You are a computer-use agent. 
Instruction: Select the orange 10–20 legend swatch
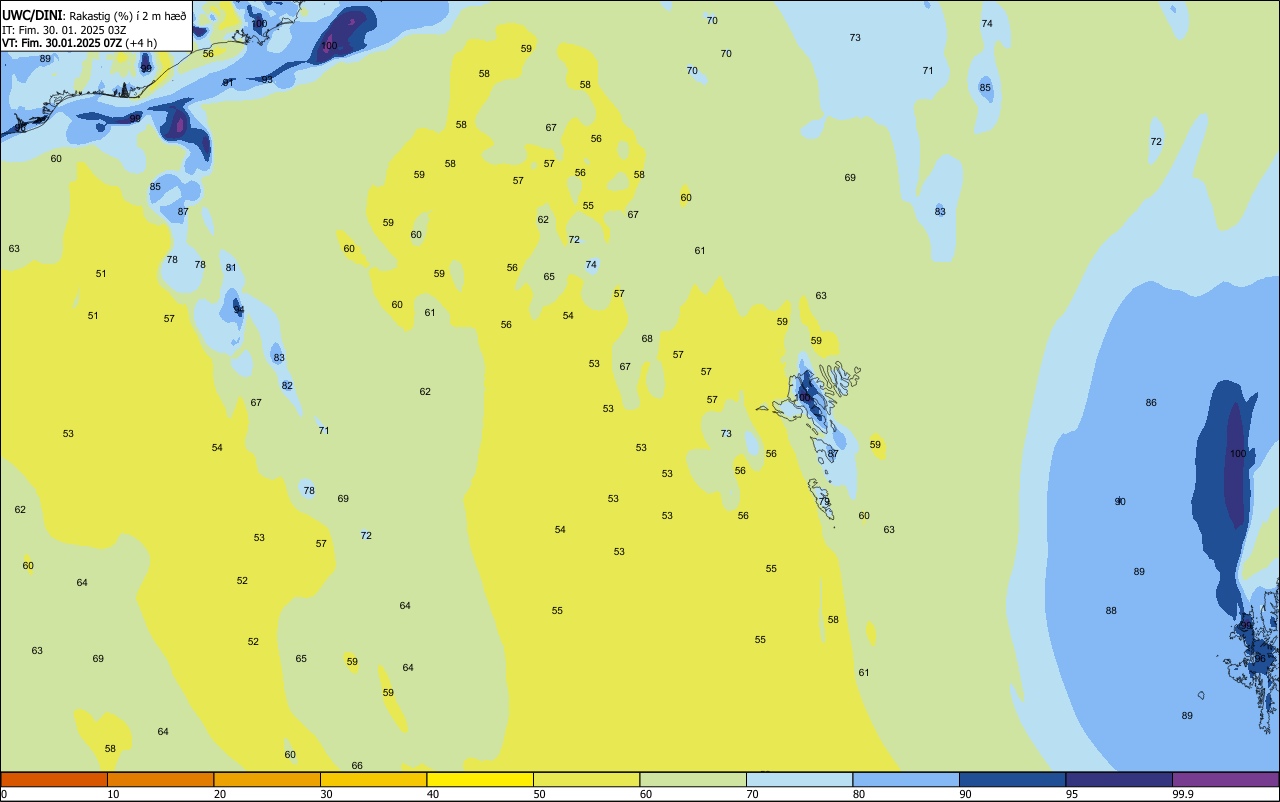pyautogui.click(x=160, y=779)
